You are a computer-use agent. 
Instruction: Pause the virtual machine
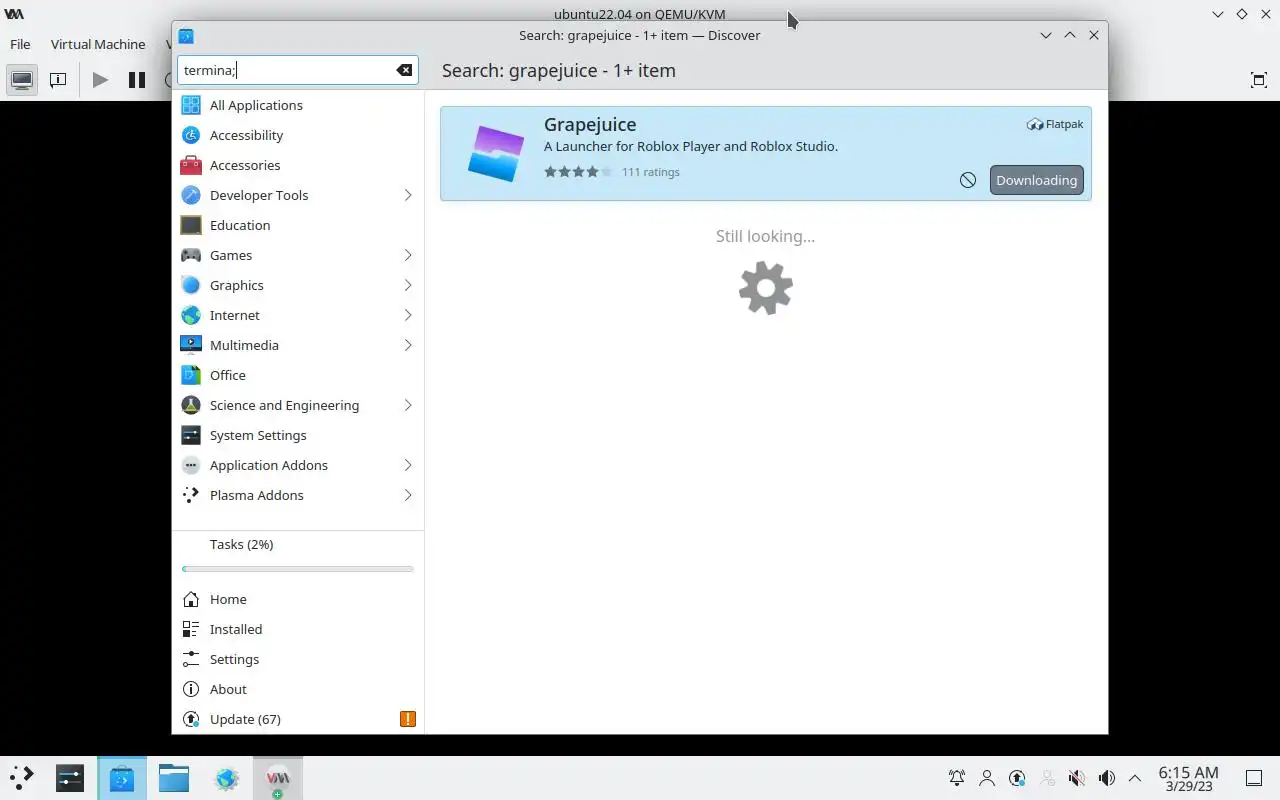(x=137, y=80)
